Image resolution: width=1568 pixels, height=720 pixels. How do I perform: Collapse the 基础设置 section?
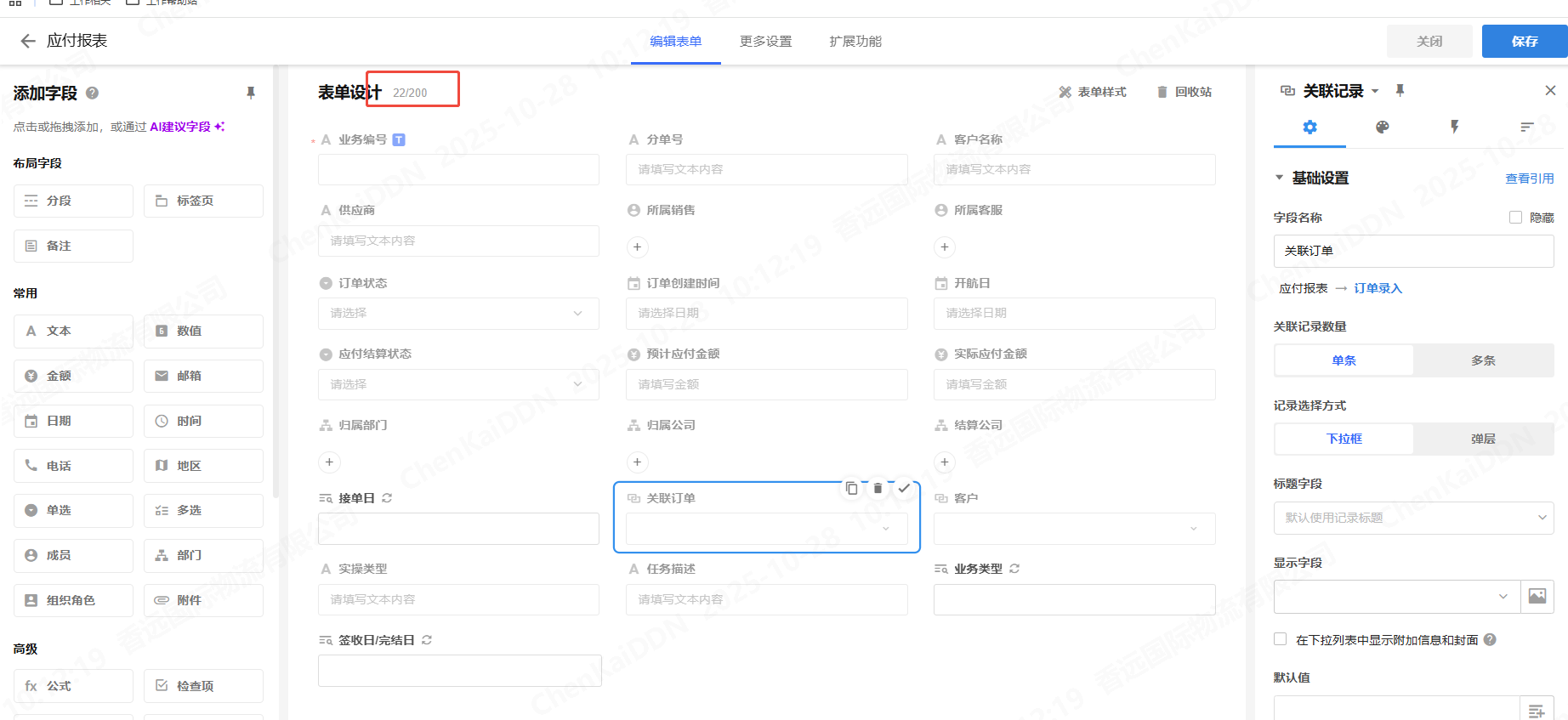[1279, 178]
